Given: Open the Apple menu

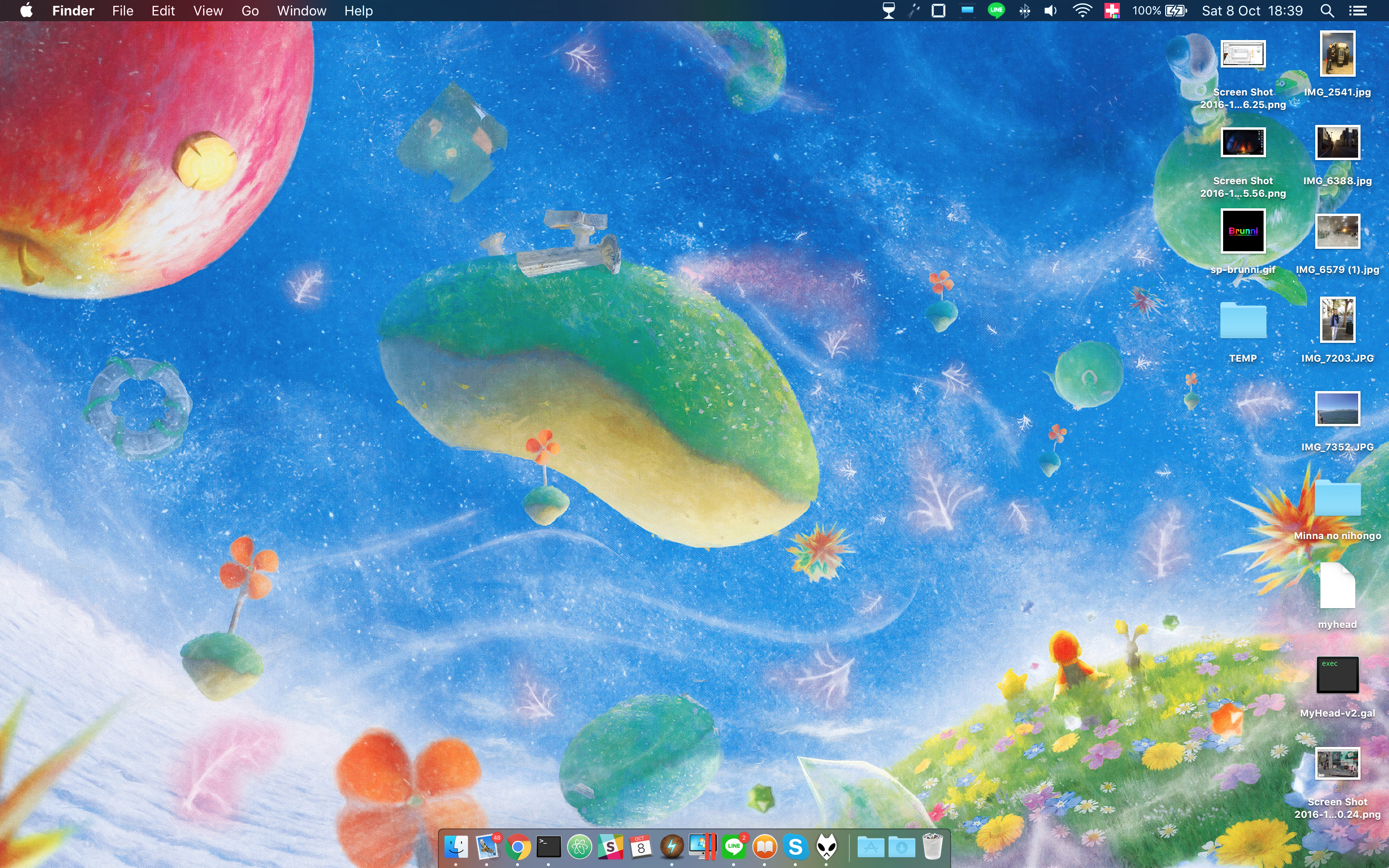Looking at the screenshot, I should point(27,11).
